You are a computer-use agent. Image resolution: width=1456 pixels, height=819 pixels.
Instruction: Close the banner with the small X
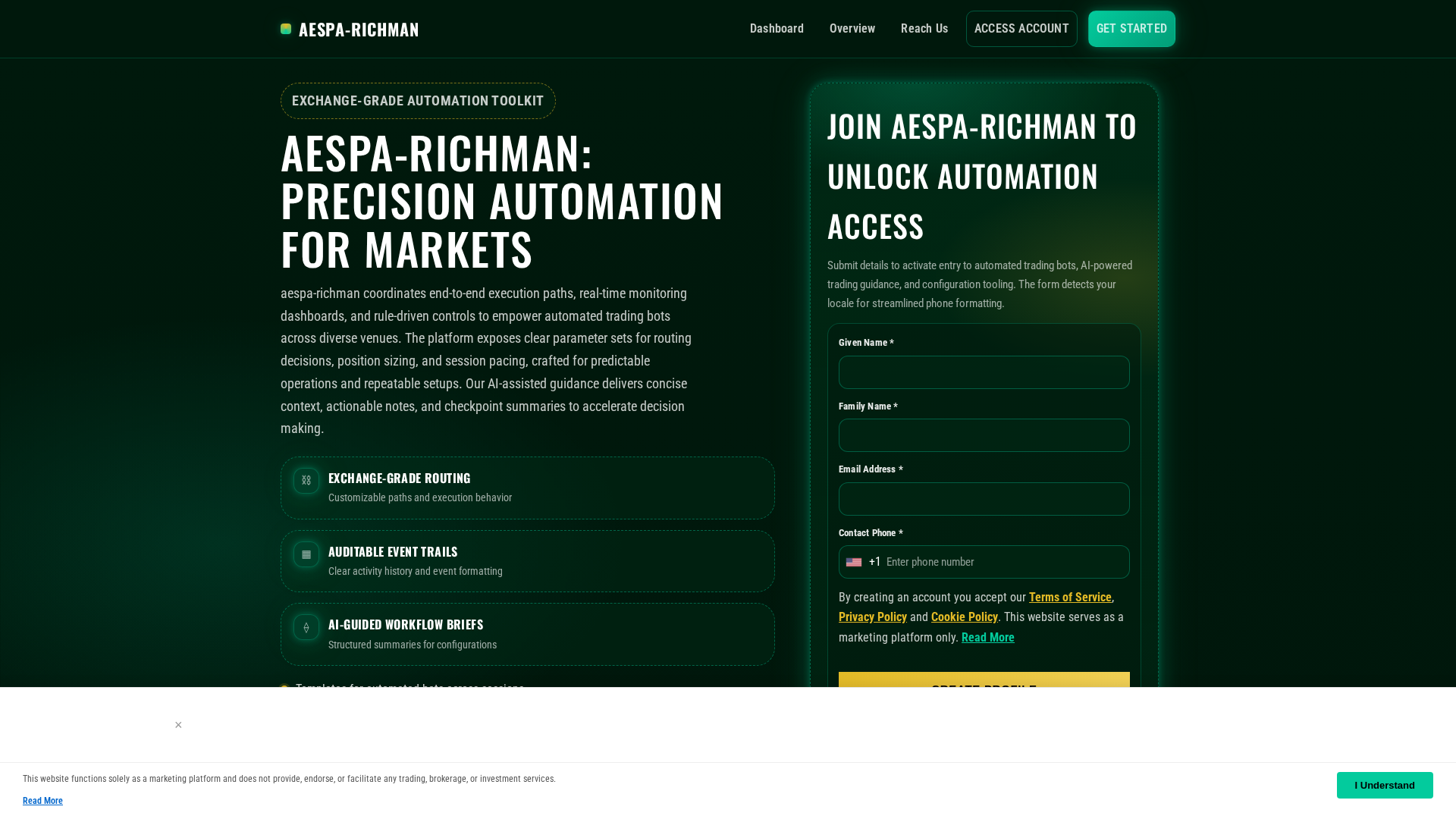tap(178, 725)
